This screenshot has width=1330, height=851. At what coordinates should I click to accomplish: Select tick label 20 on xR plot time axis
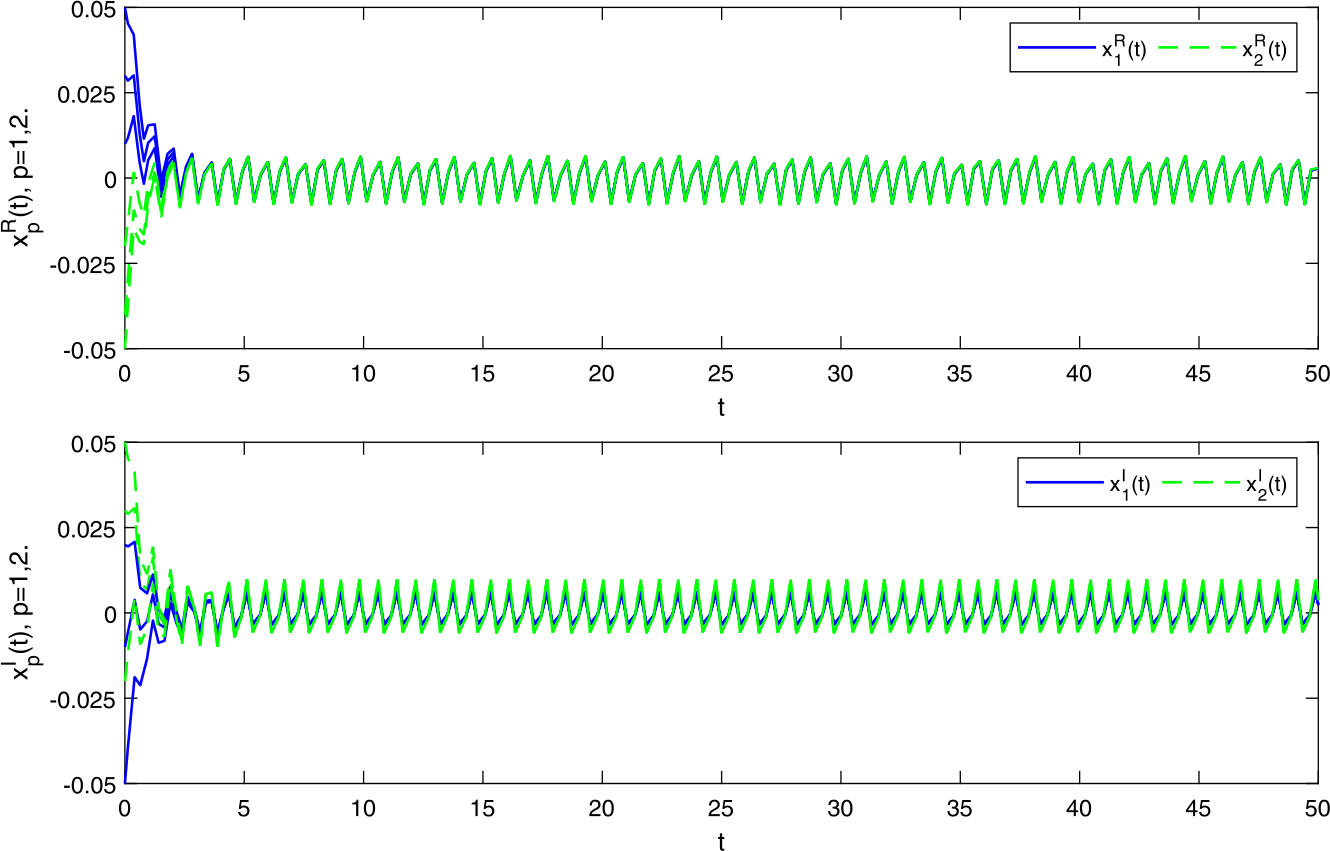[602, 372]
